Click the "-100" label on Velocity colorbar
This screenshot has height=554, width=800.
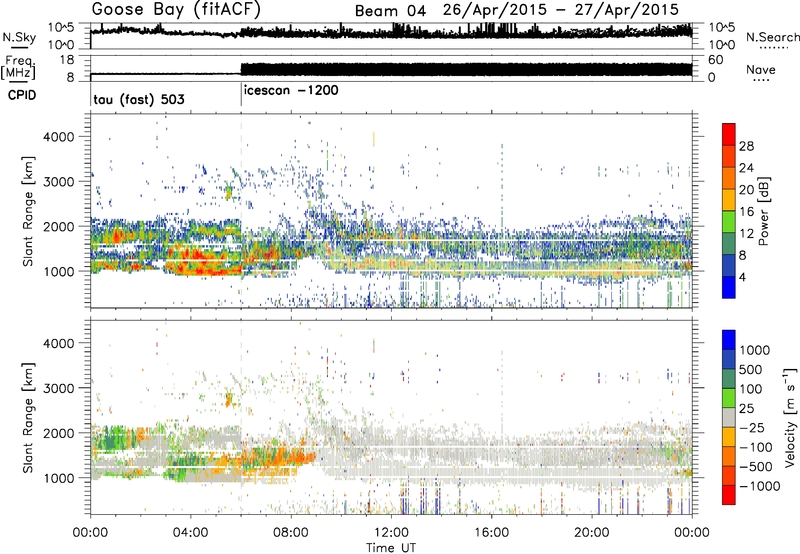(756, 447)
